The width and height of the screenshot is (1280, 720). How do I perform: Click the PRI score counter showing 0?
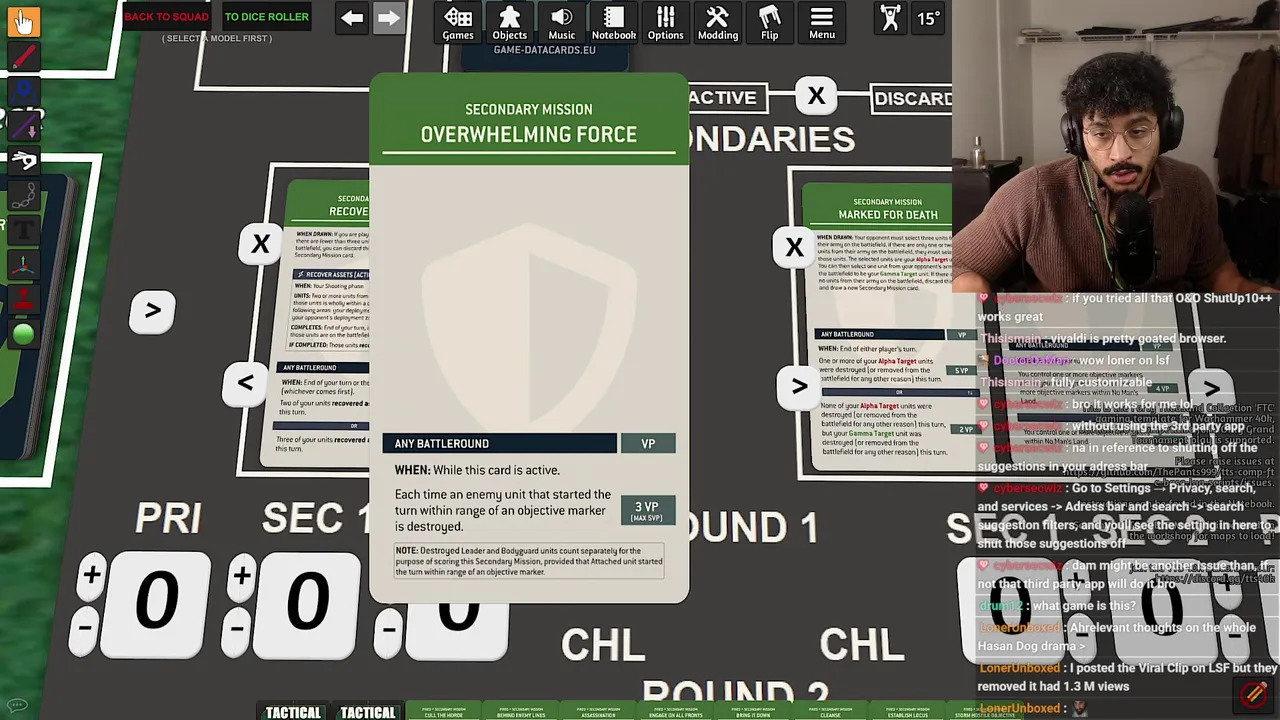[156, 602]
